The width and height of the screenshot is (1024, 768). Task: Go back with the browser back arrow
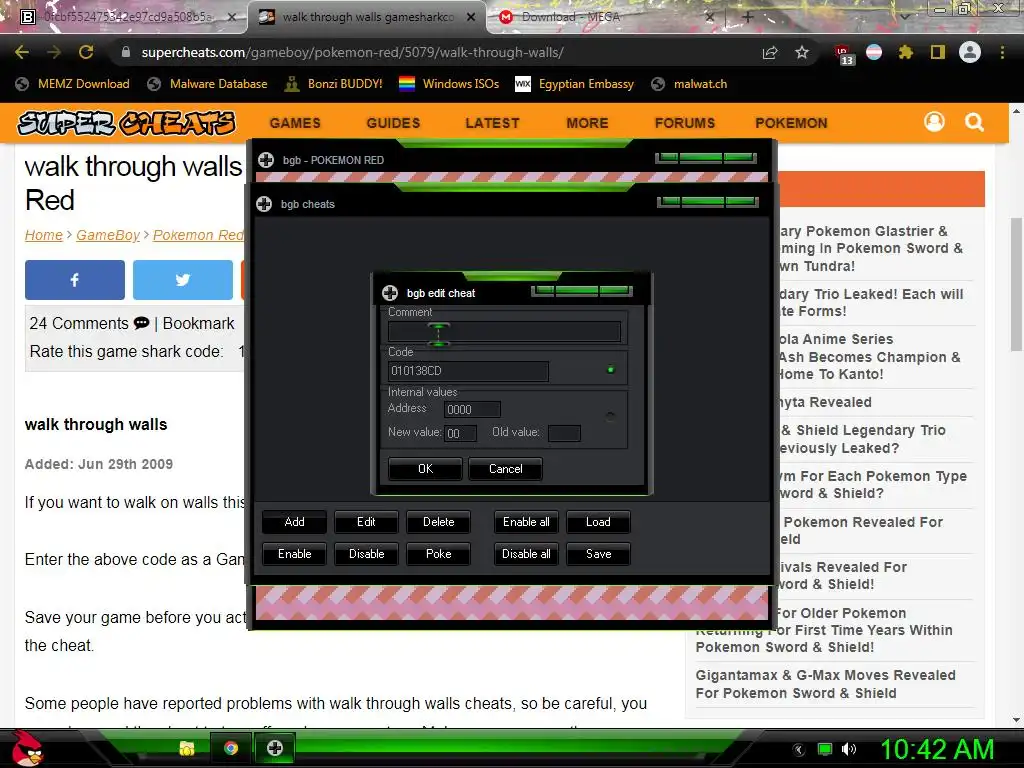coord(22,52)
